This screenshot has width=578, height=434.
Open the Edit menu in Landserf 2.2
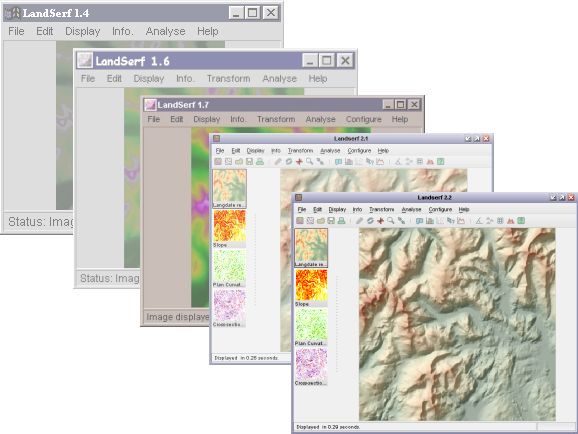point(317,209)
